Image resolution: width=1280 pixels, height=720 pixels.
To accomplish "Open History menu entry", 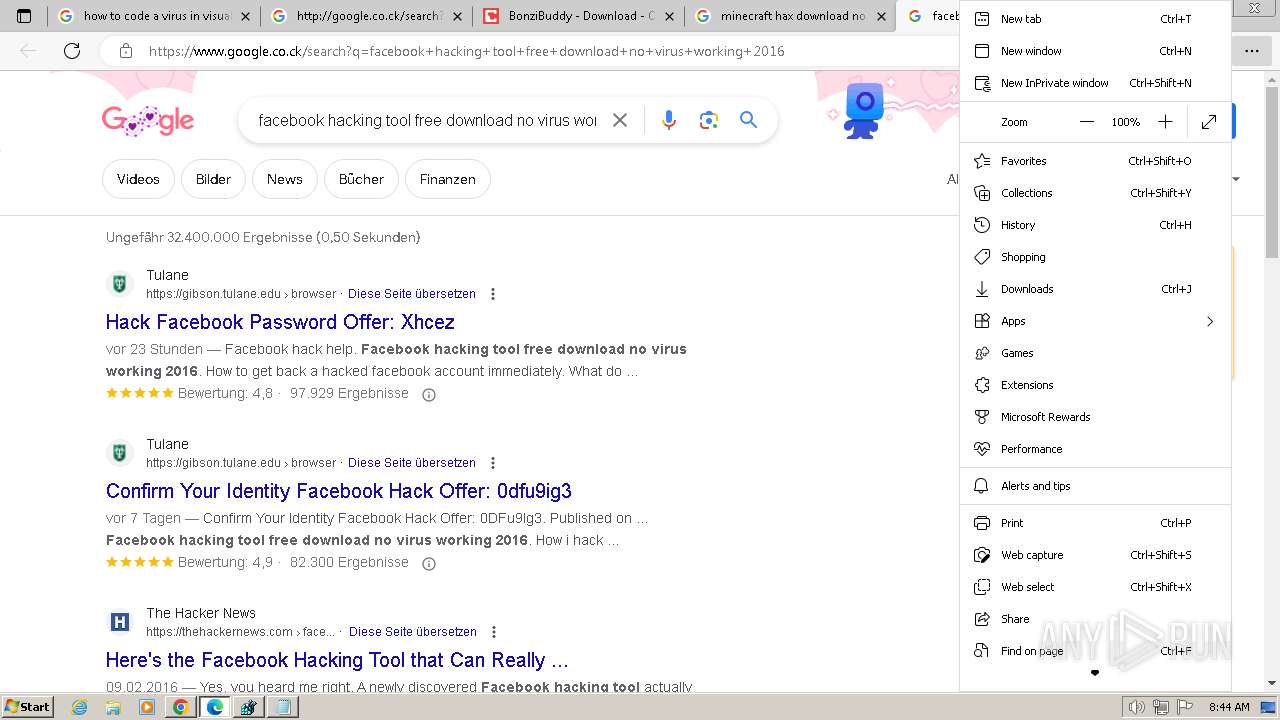I will click(x=1095, y=225).
